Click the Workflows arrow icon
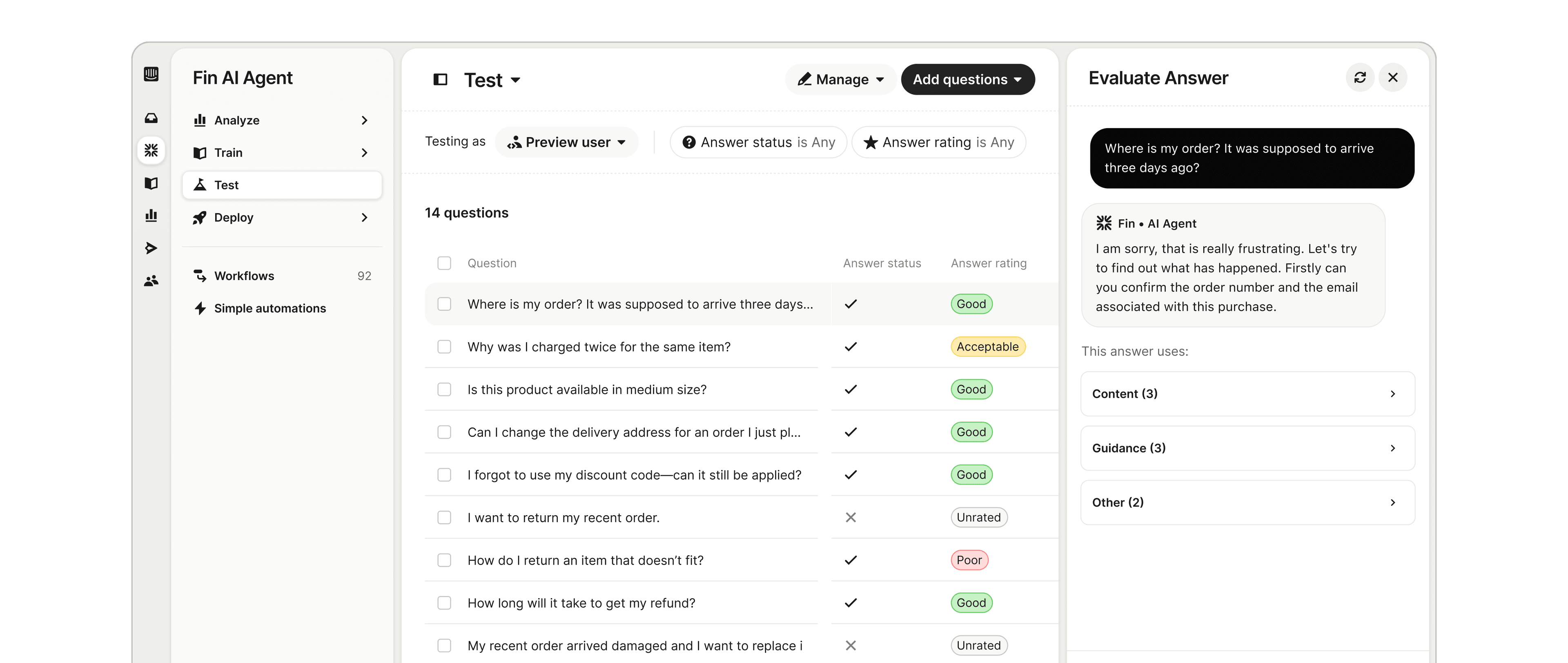Viewport: 1568px width, 663px height. click(200, 276)
